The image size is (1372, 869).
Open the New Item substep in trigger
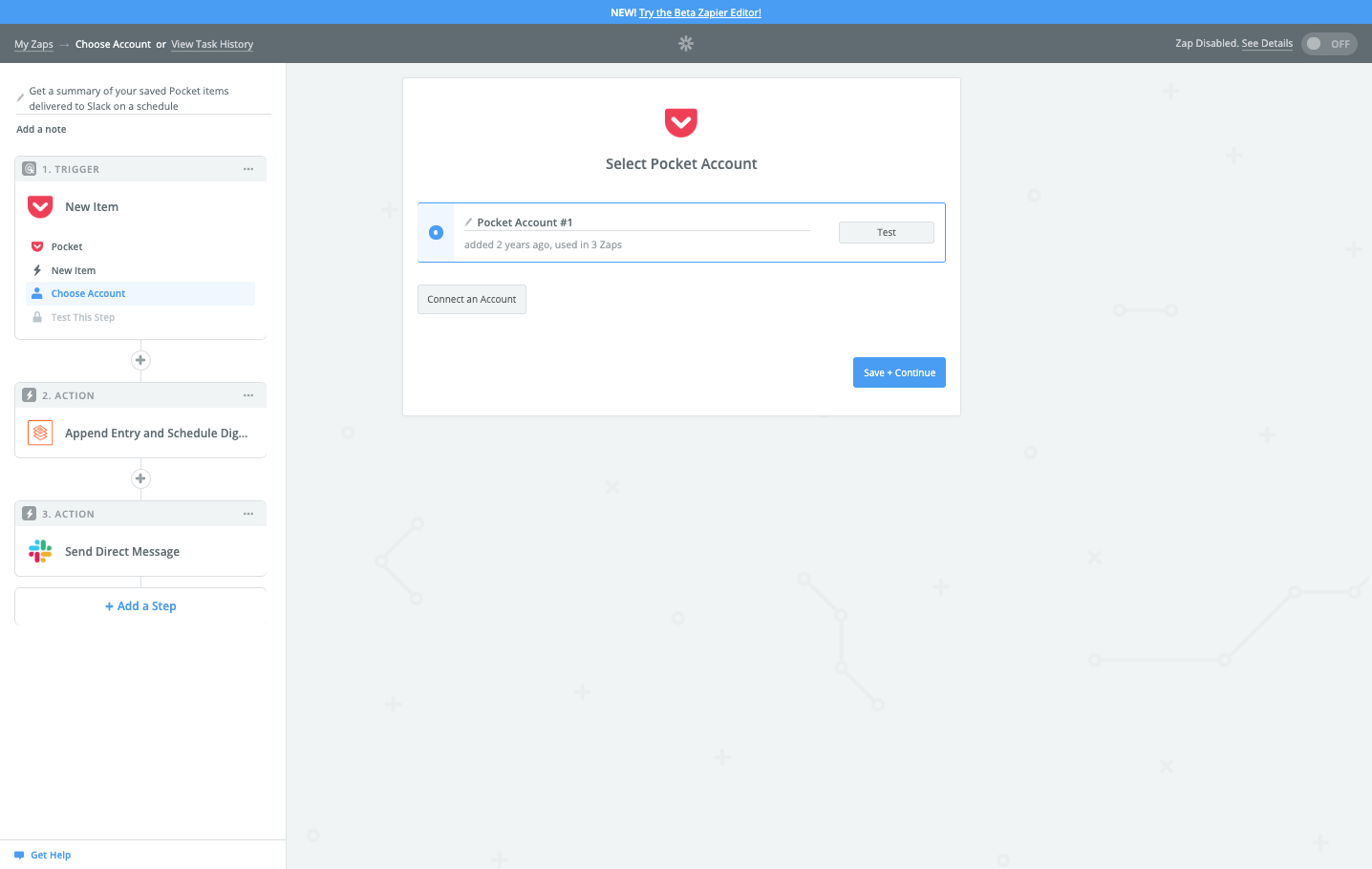coord(140,270)
